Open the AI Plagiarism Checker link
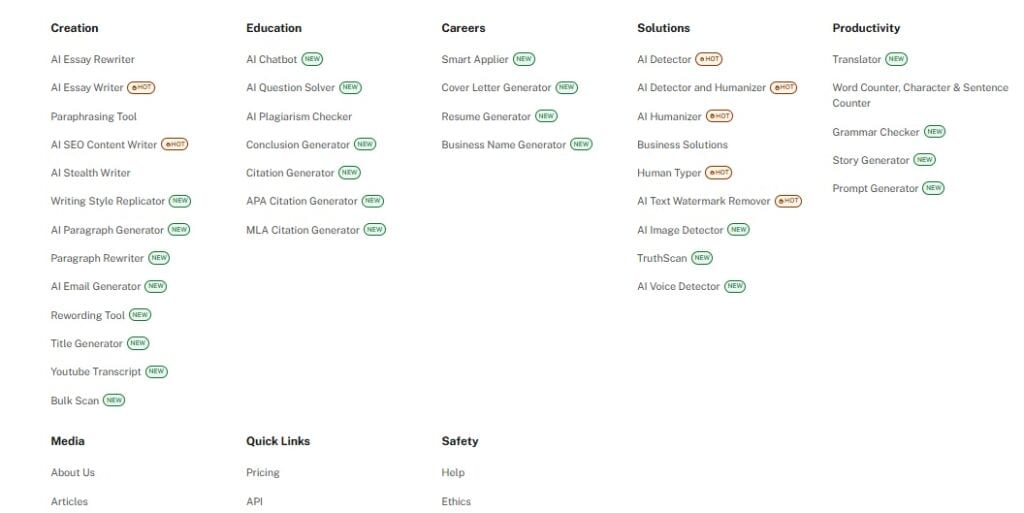The height and width of the screenshot is (513, 1024). pyautogui.click(x=299, y=117)
